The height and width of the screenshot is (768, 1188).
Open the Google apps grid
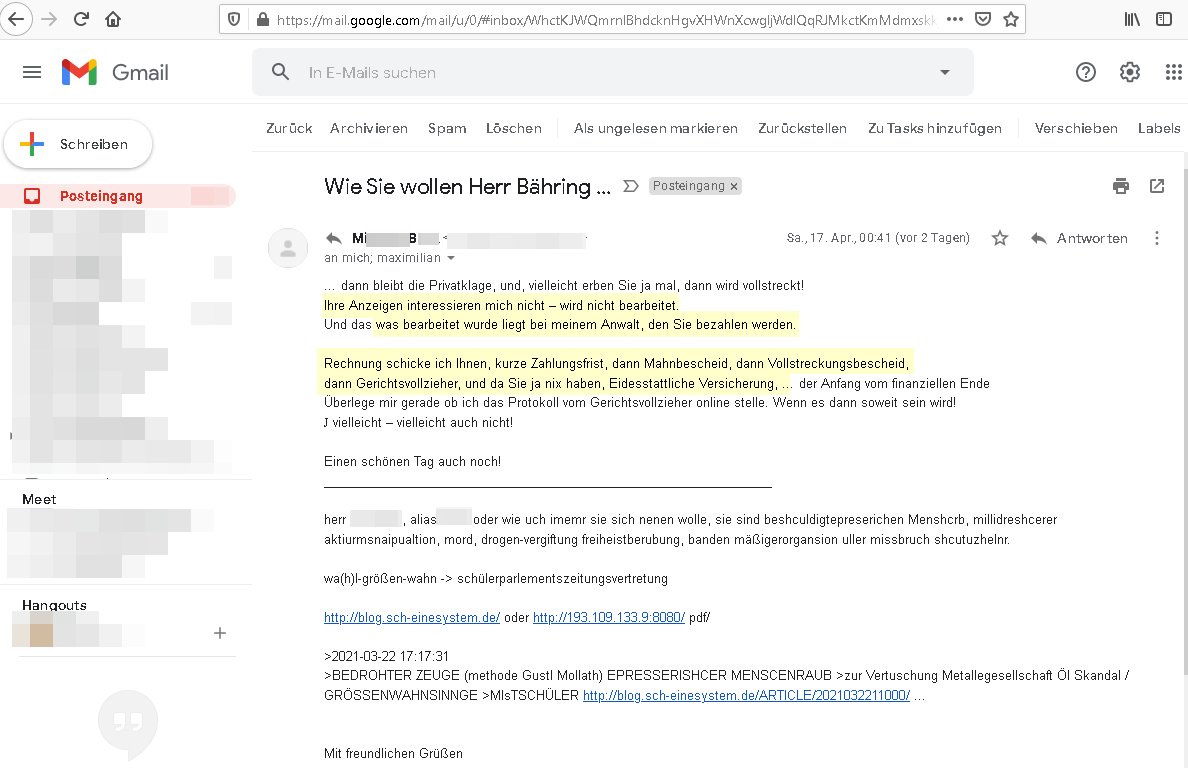[1174, 72]
